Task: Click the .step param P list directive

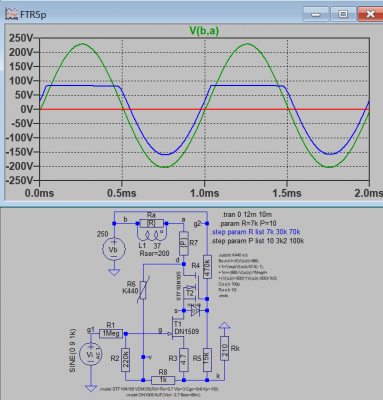Action: pos(258,241)
